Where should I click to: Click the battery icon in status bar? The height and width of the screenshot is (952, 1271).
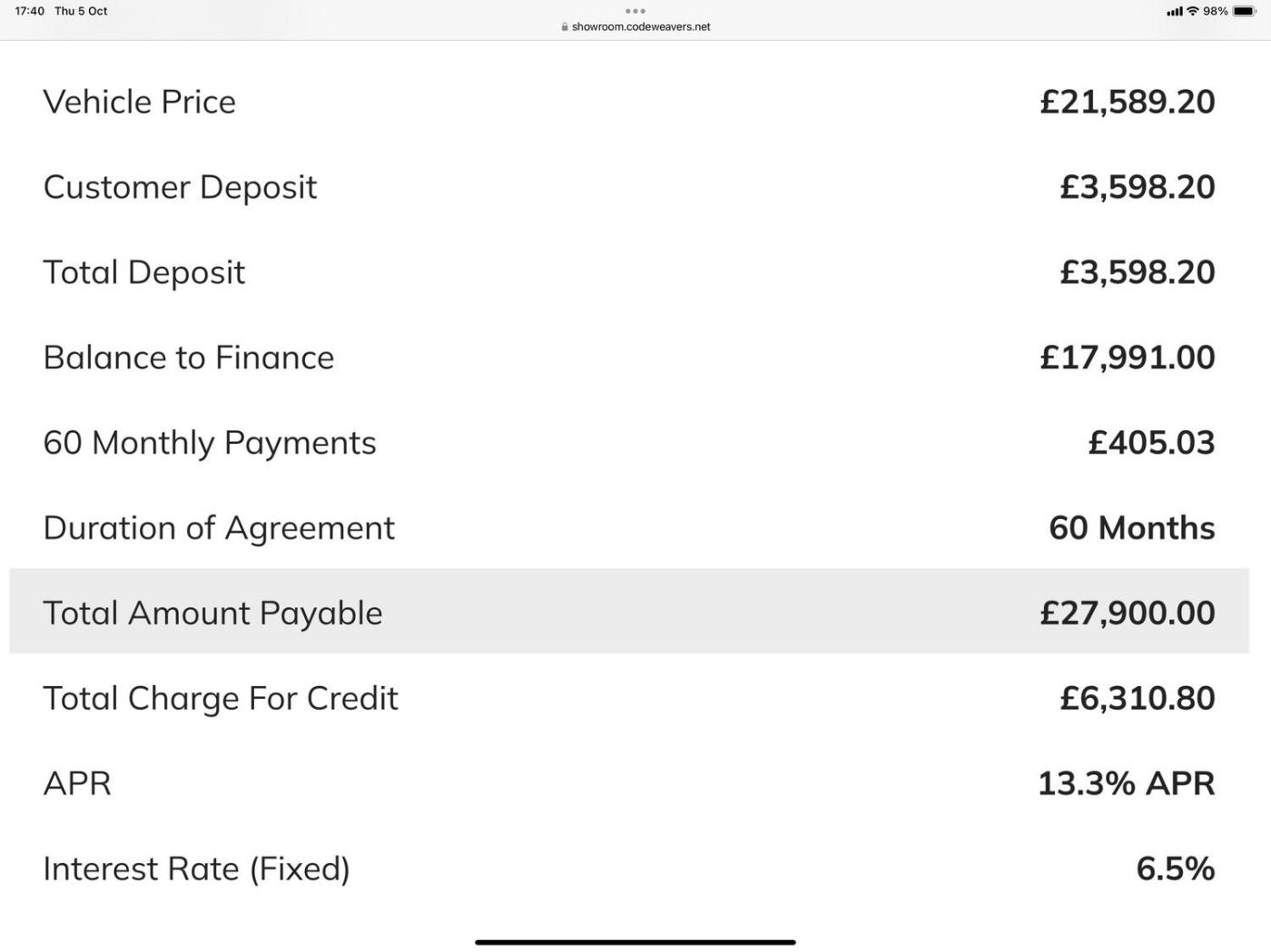[1244, 11]
